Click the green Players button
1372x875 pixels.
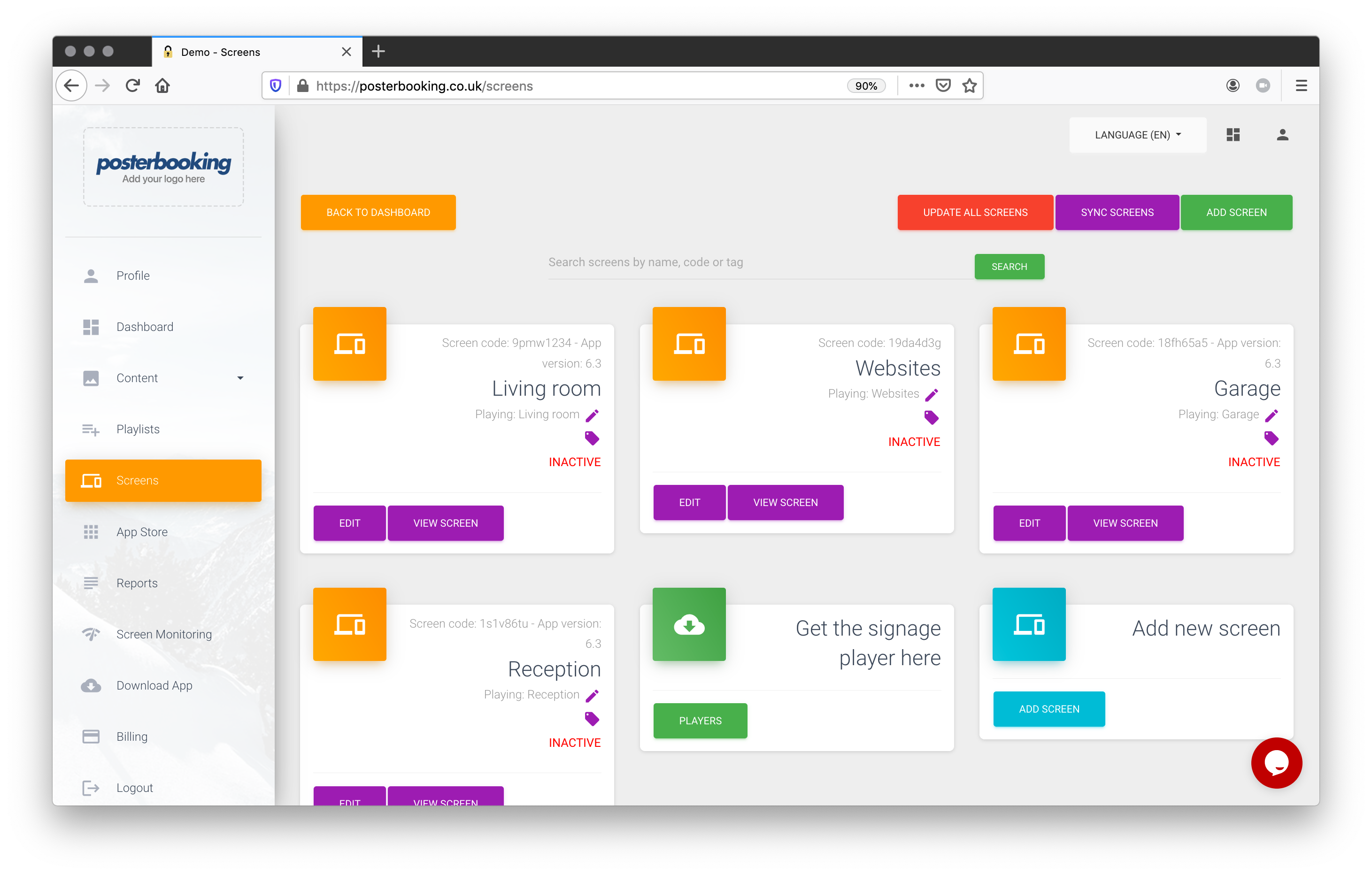[x=700, y=721]
